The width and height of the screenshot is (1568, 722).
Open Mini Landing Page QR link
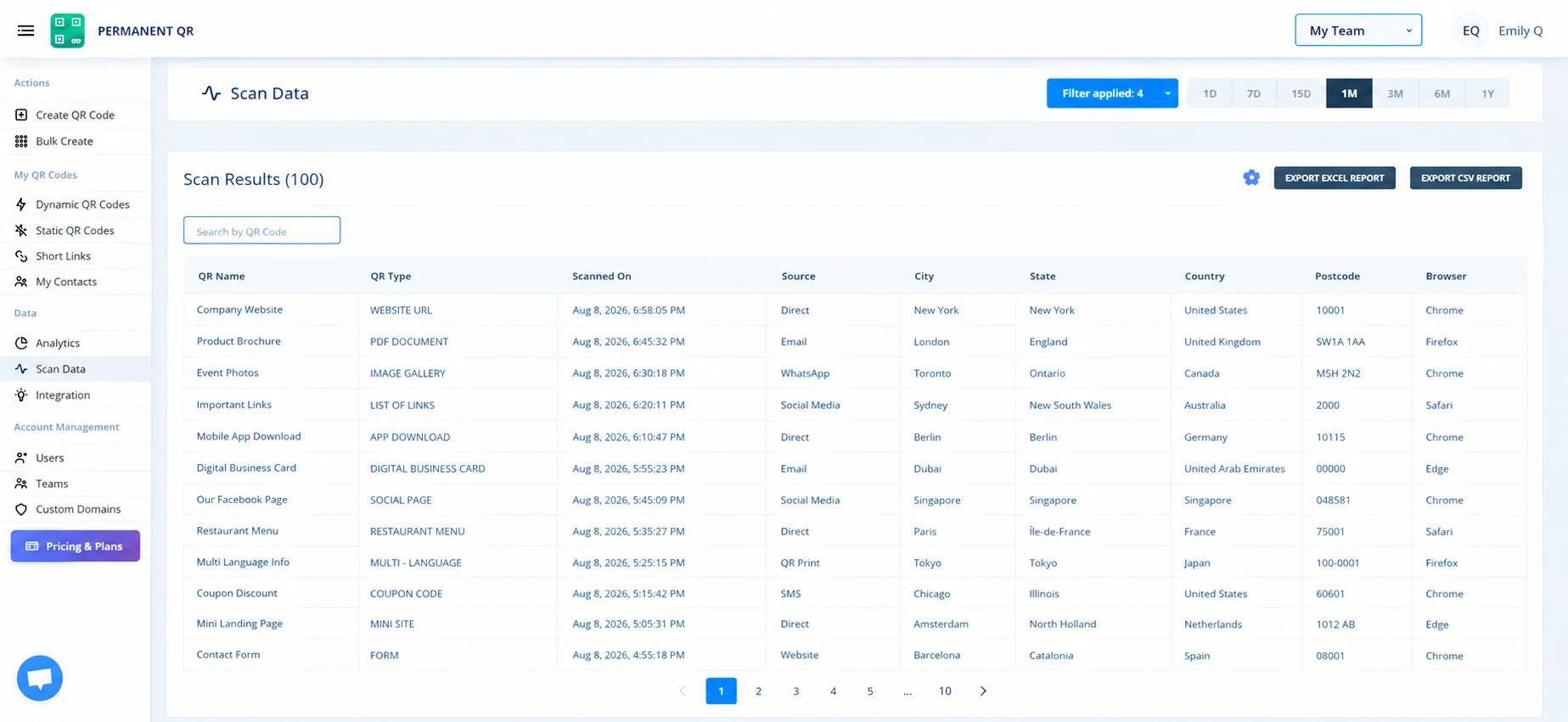tap(239, 624)
